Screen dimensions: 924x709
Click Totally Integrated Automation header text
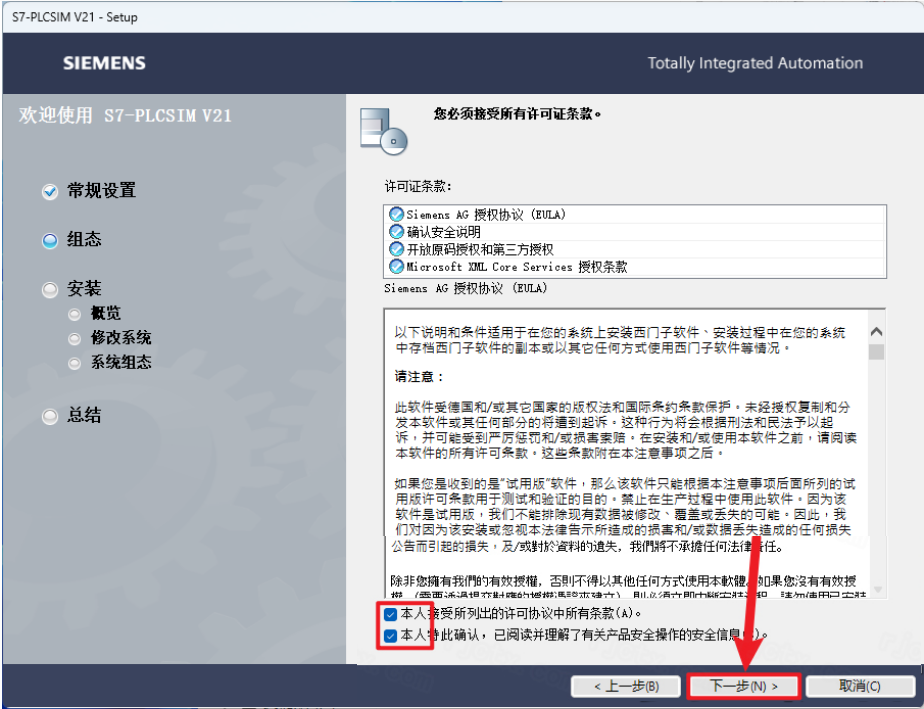[755, 63]
